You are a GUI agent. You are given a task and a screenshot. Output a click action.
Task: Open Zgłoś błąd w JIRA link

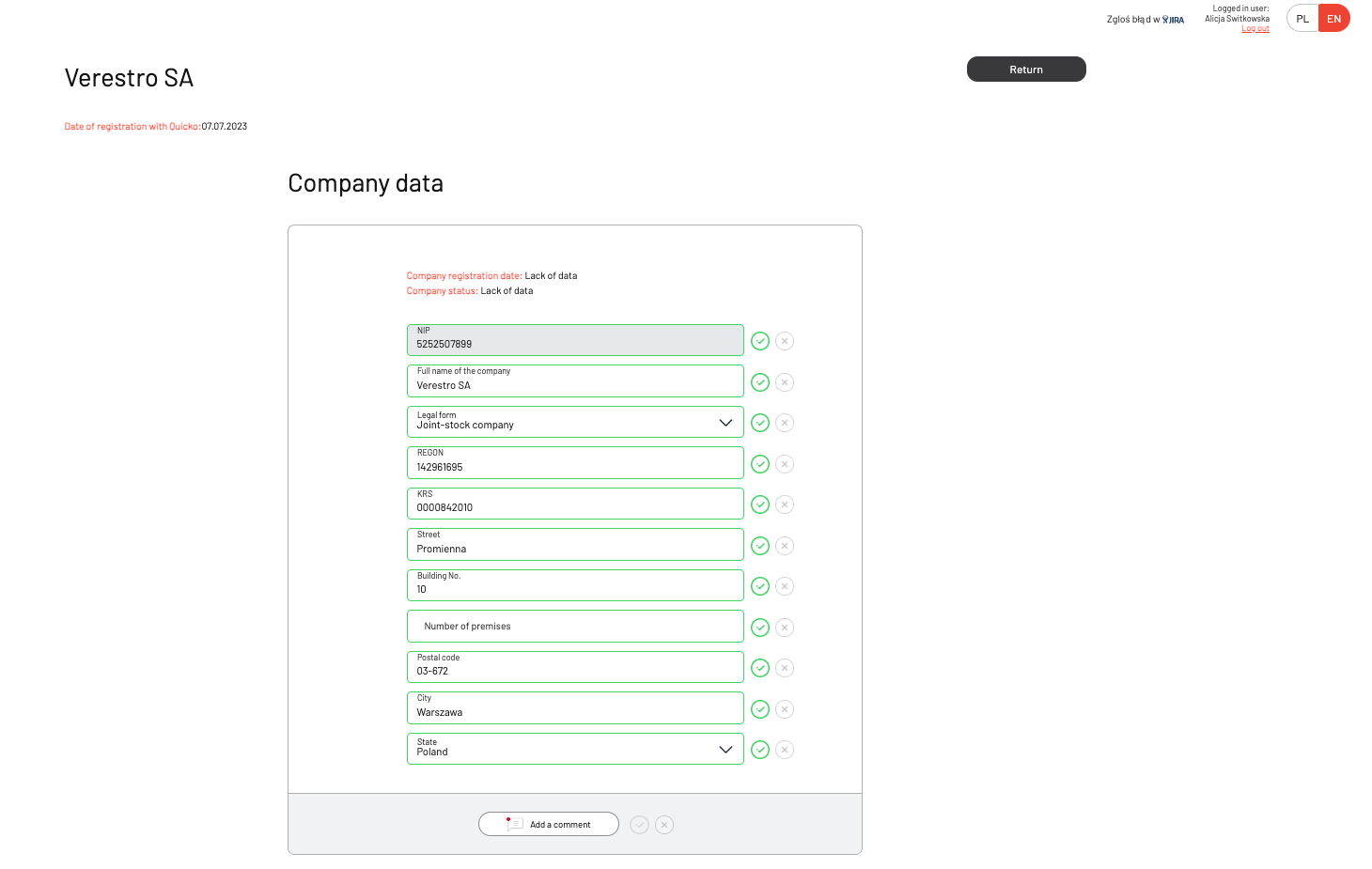1146,20
